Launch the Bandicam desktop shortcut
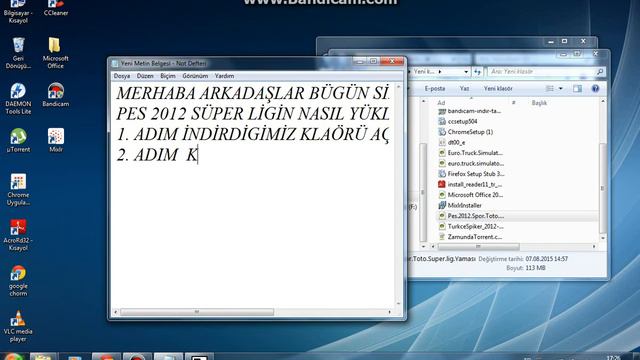The image size is (640, 360). (x=56, y=95)
